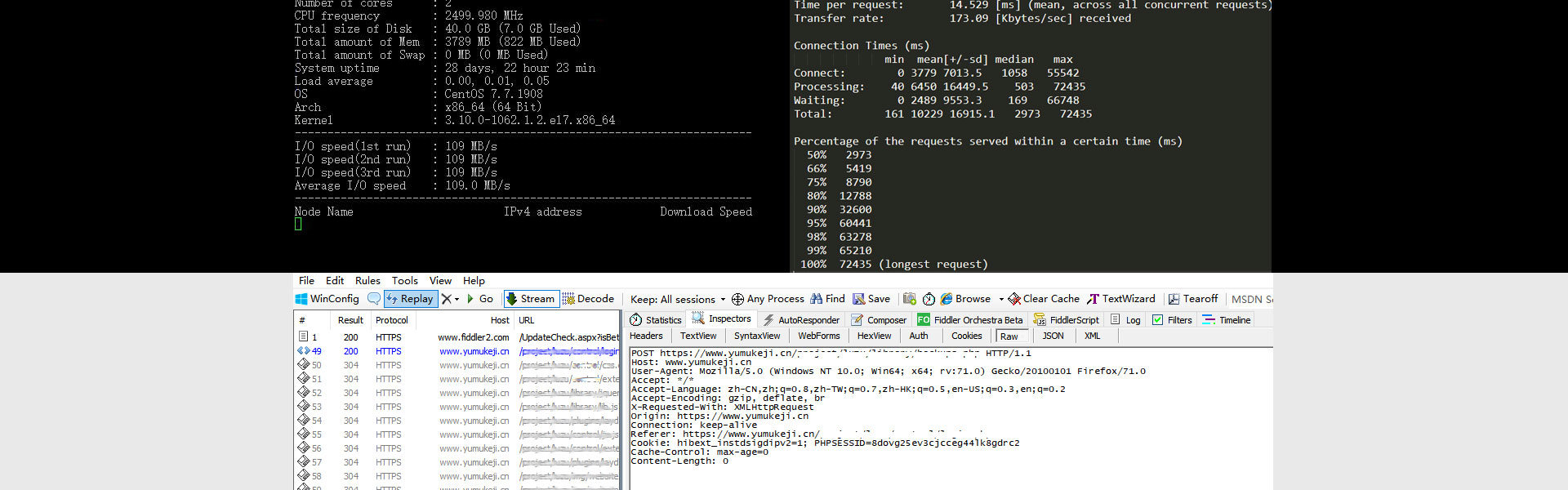Viewport: 1568px width, 490px height.
Task: Click the Find binoculars button
Action: 827,299
